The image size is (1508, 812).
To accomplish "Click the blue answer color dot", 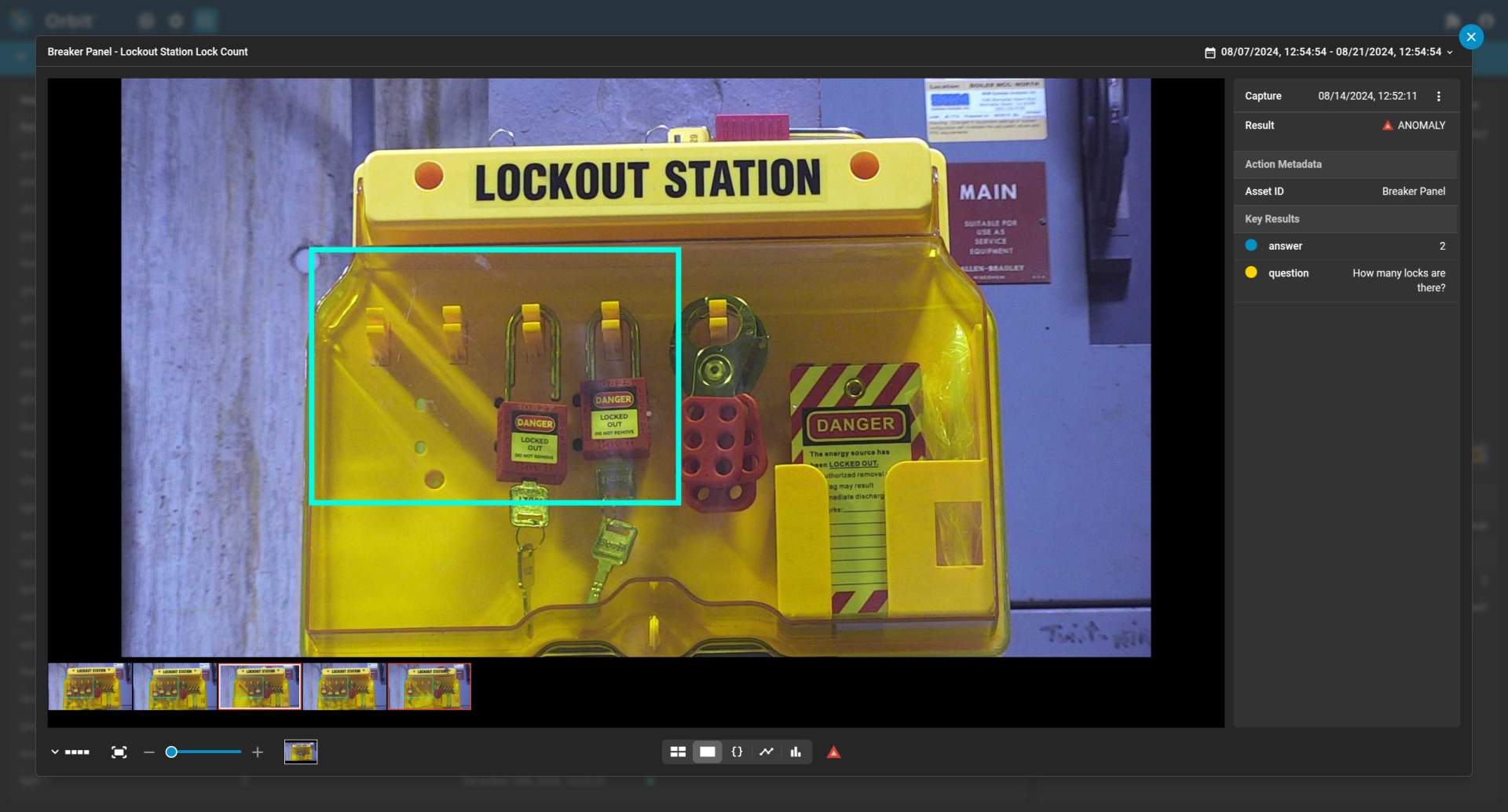I will (x=1251, y=246).
